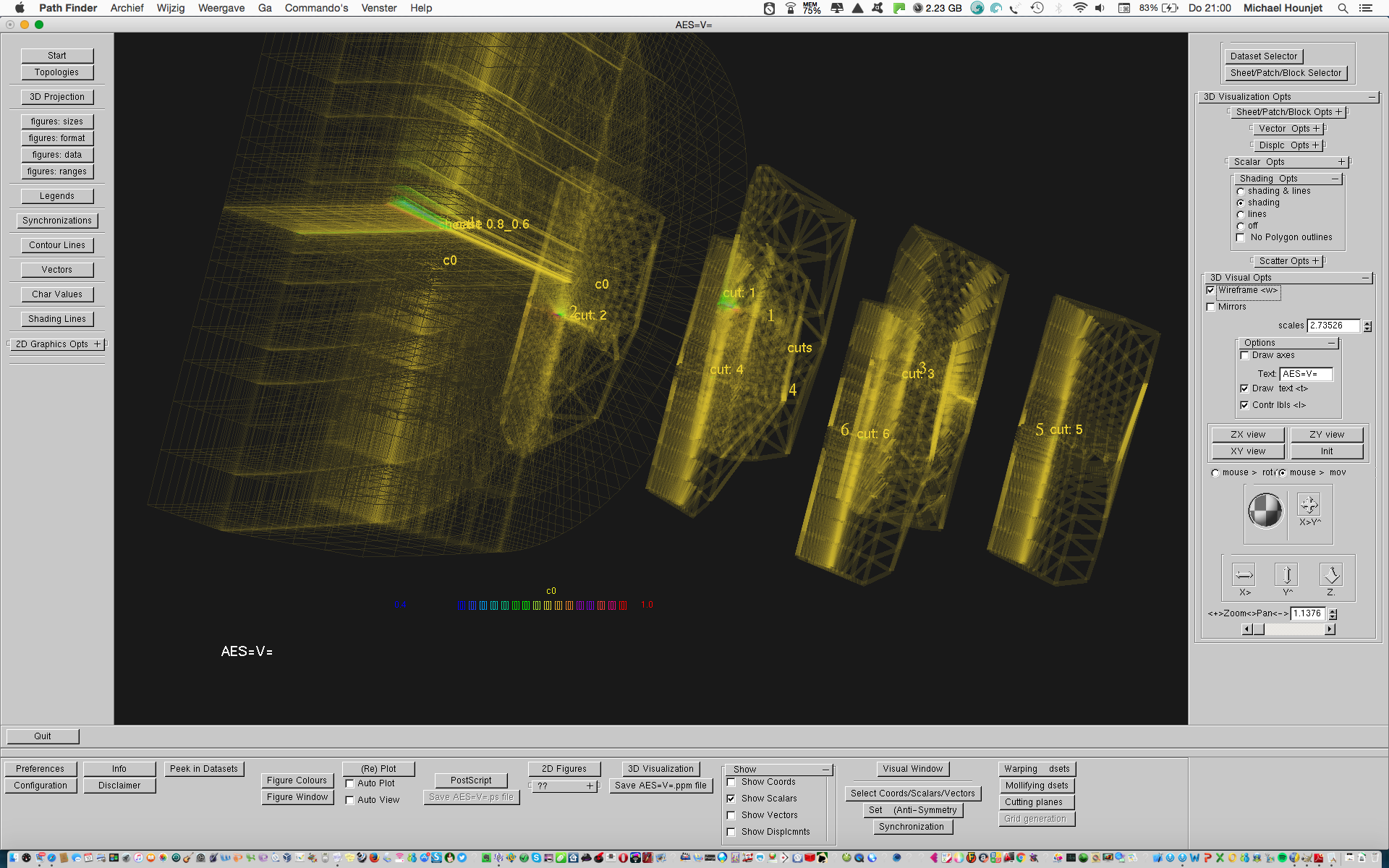Click the Wi-Fi status icon
The width and height of the screenshot is (1389, 868).
1079,8
